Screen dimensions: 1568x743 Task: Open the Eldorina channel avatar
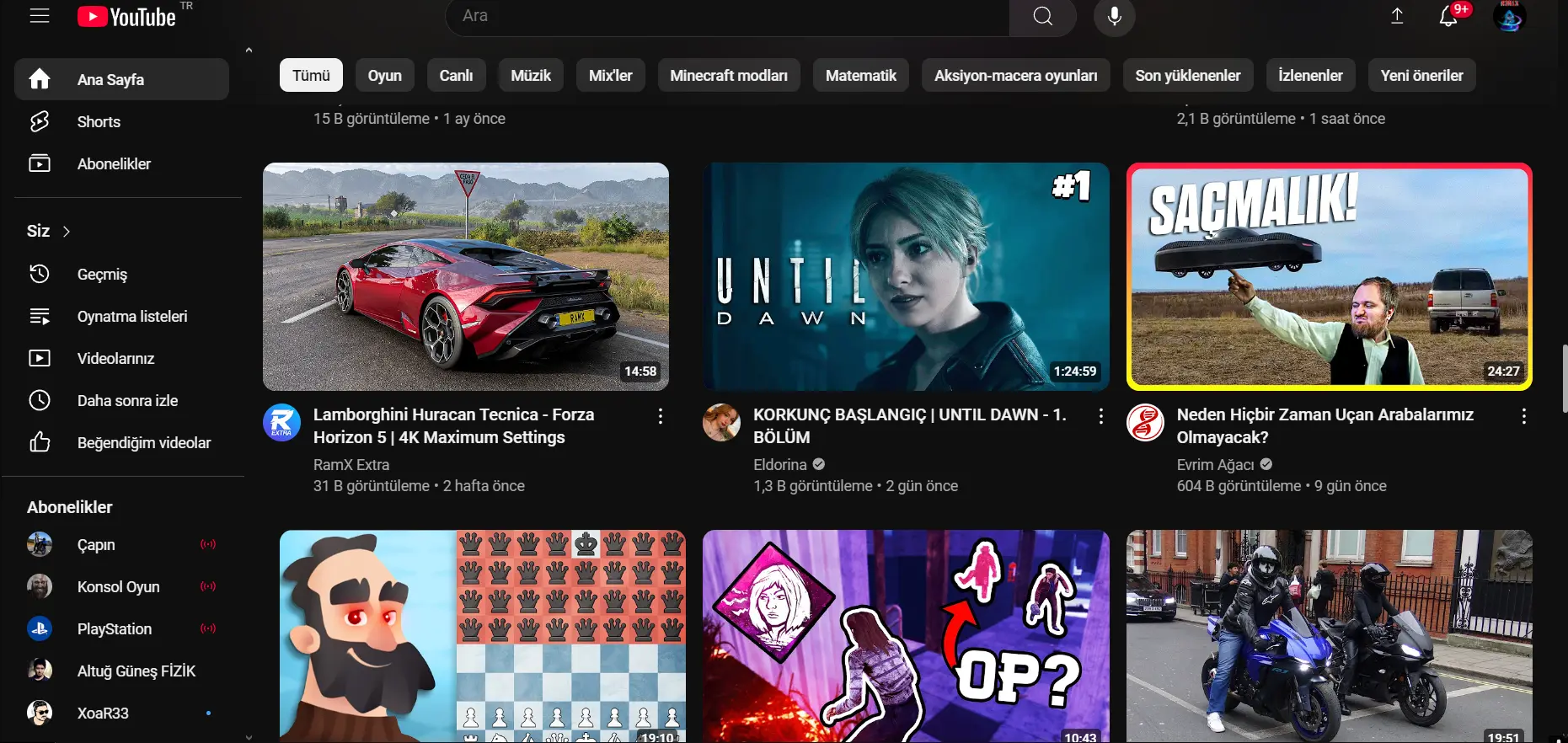[721, 423]
